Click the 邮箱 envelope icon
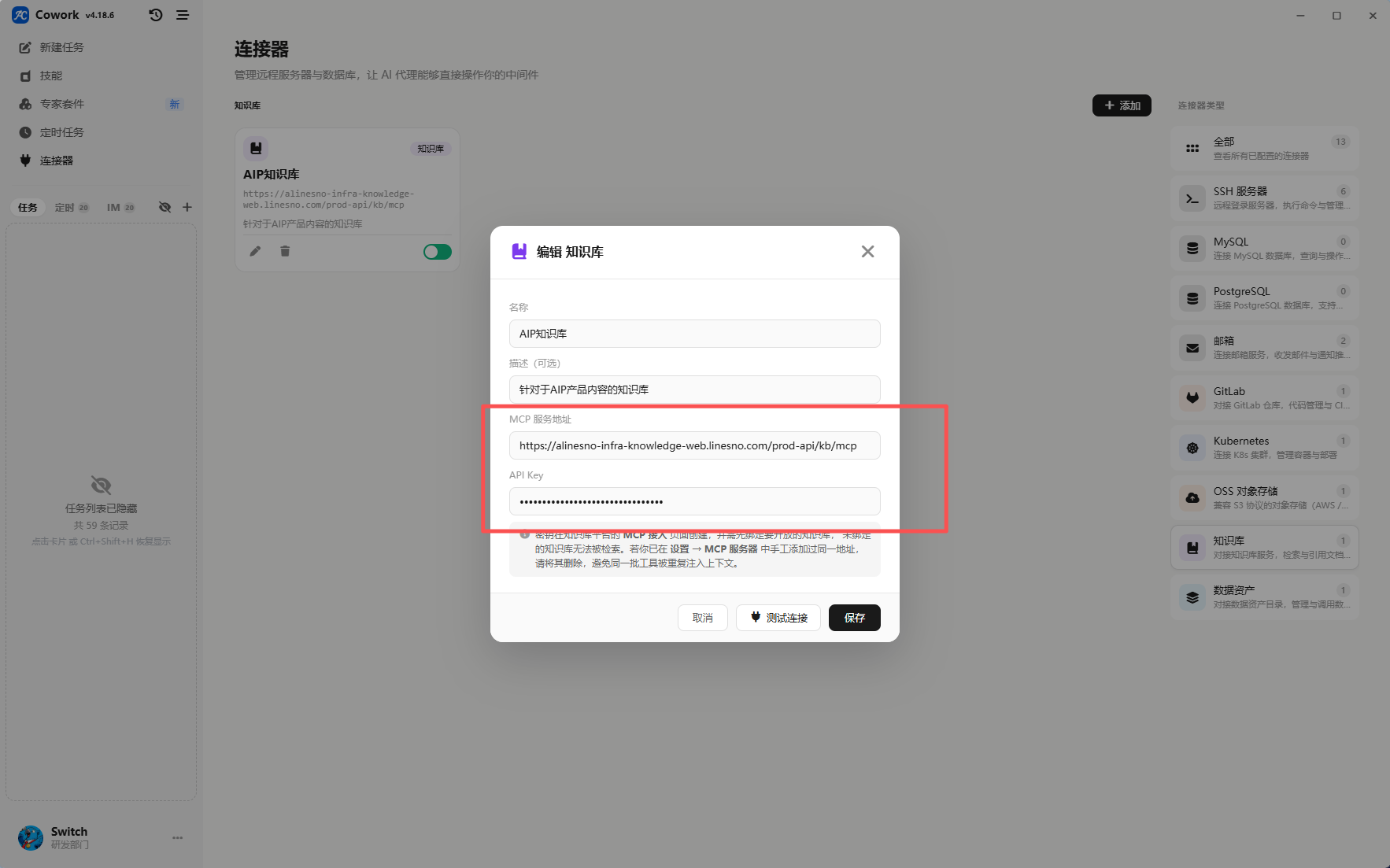Image resolution: width=1390 pixels, height=868 pixels. point(1192,348)
